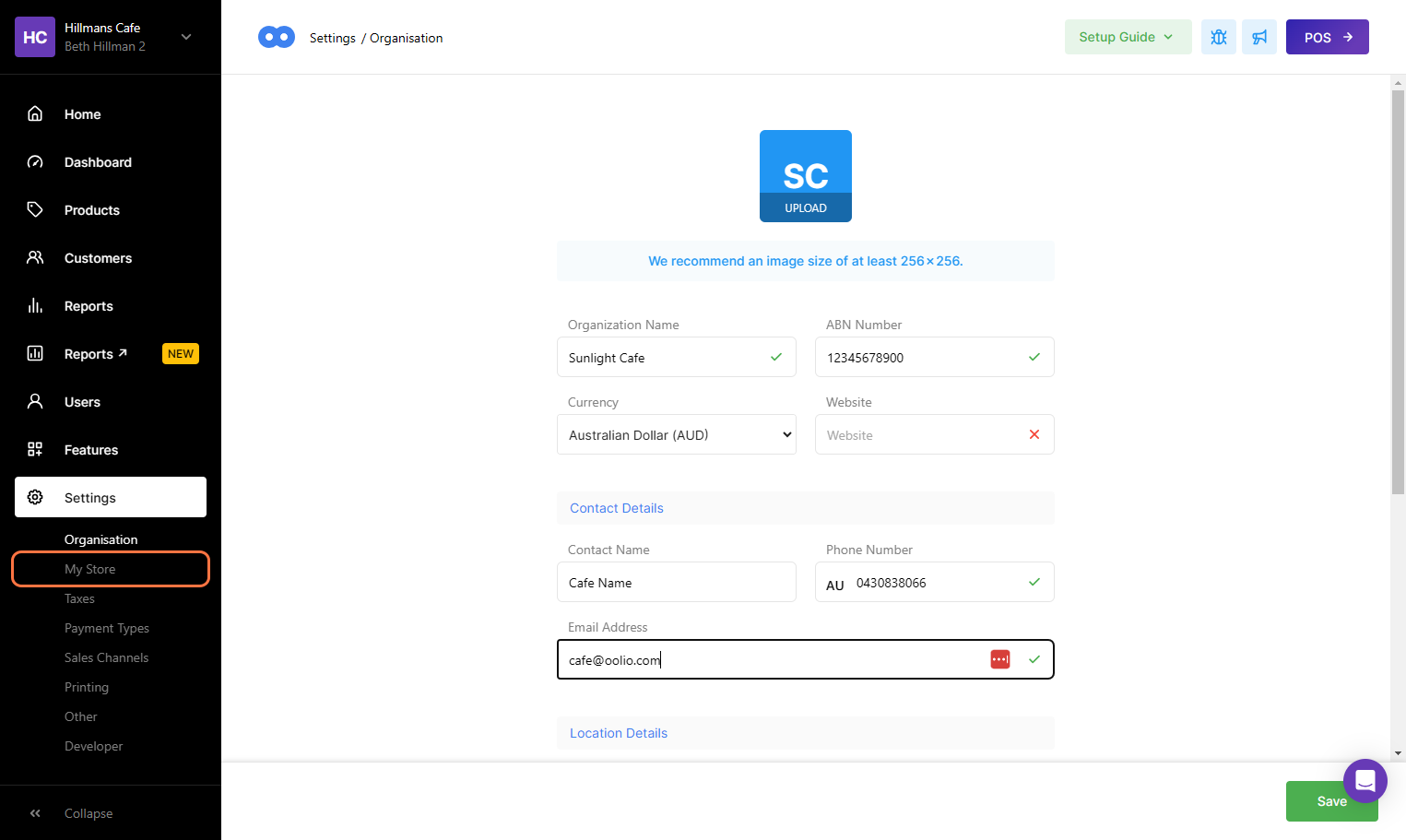Click the megaphone announcements icon
Image resolution: width=1406 pixels, height=840 pixels.
[1258, 37]
